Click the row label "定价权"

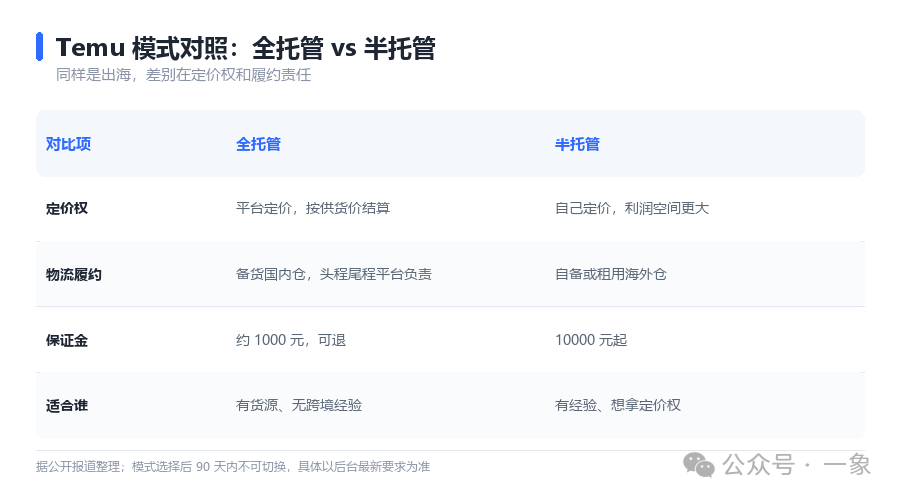tap(67, 208)
